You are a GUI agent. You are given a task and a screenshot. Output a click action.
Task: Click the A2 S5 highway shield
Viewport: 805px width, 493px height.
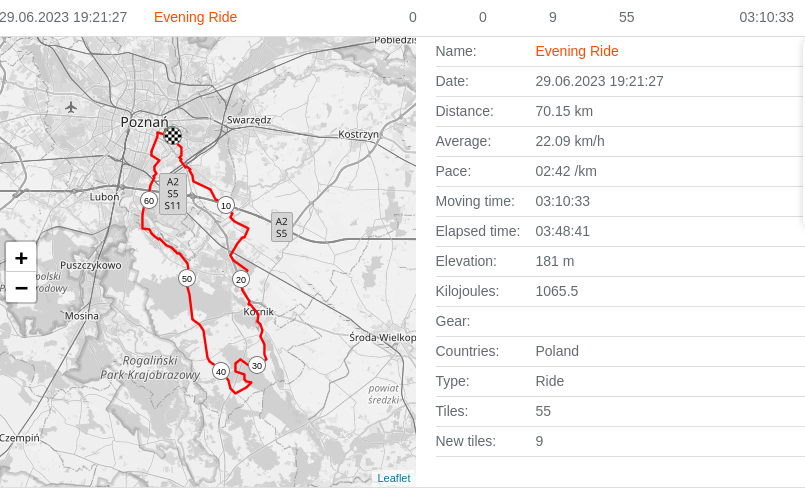[282, 227]
